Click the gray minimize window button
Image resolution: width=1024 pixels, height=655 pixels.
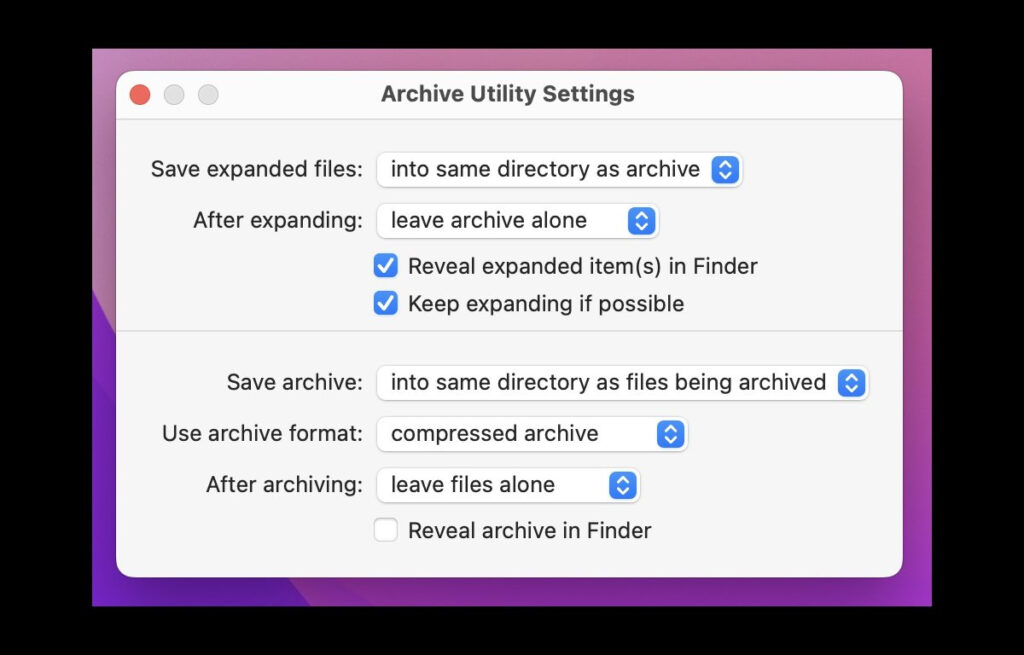point(174,95)
